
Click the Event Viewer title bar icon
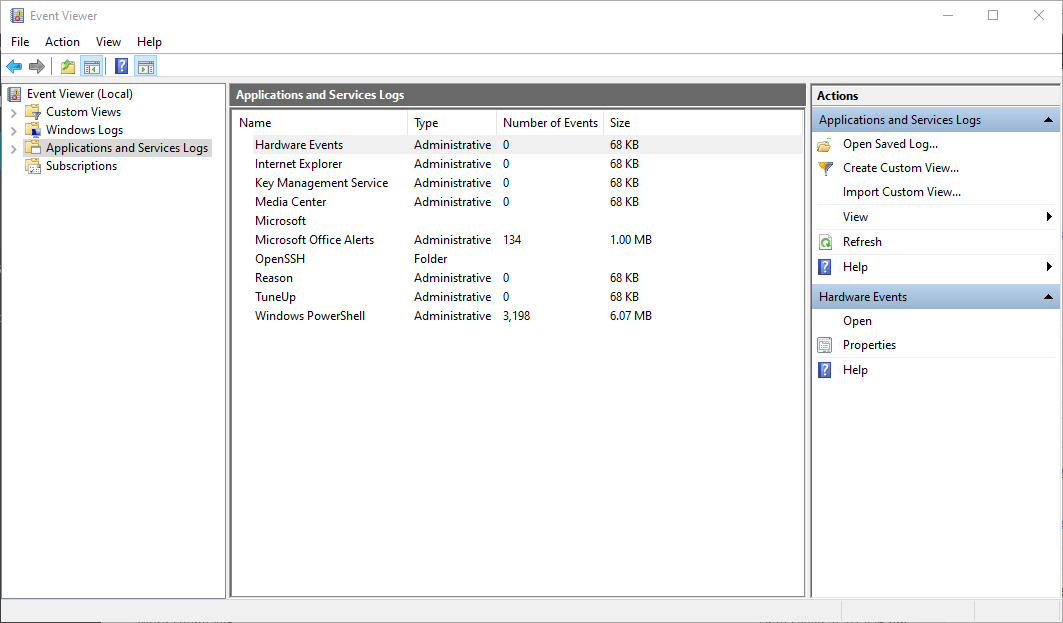pos(16,15)
